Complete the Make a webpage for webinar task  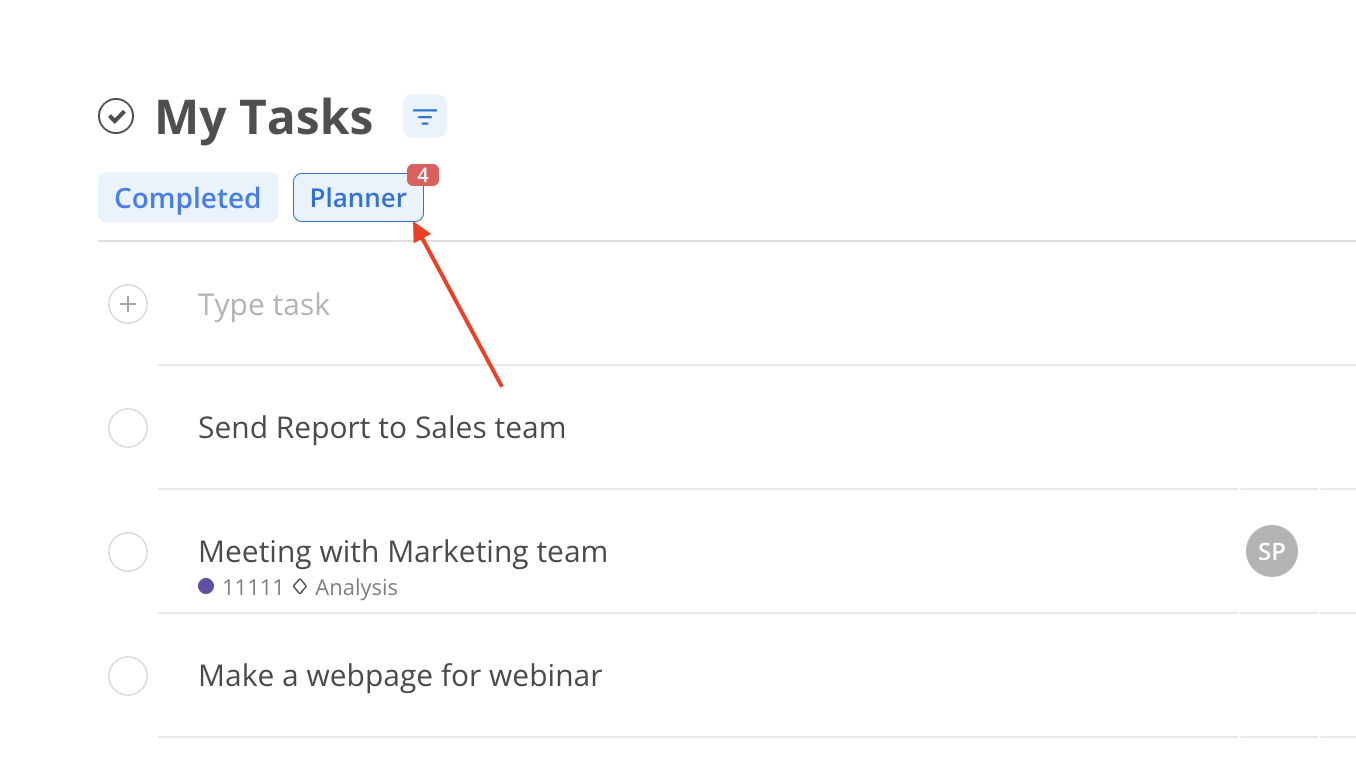click(x=128, y=676)
